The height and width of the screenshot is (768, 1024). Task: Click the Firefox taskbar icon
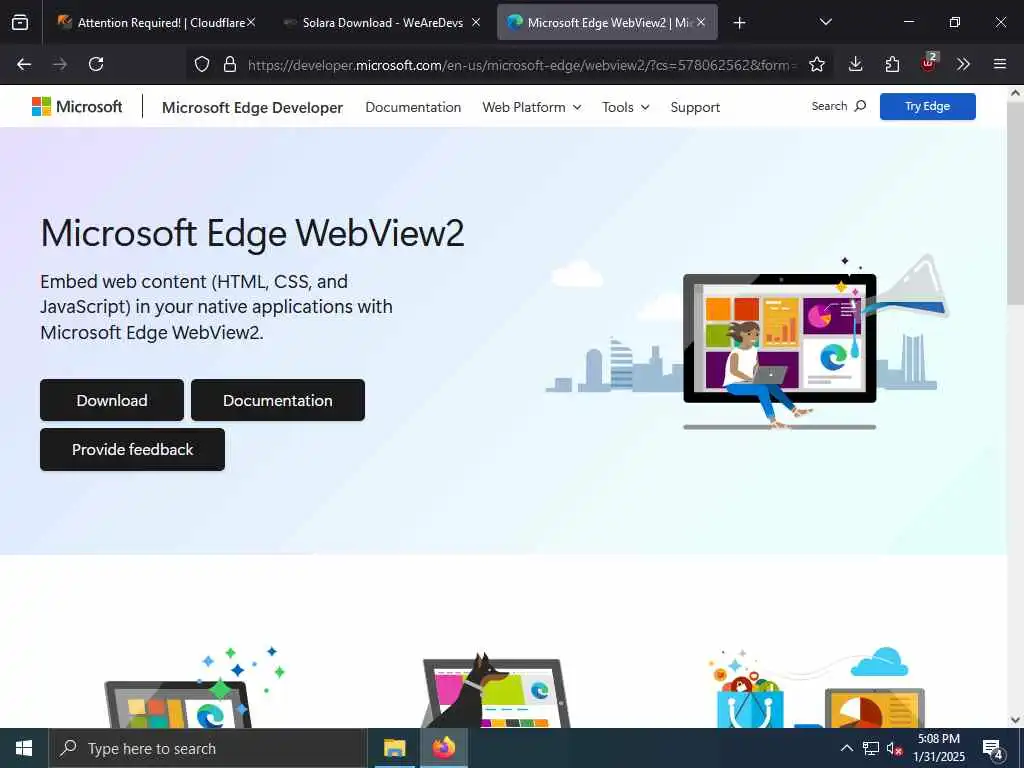pos(443,748)
